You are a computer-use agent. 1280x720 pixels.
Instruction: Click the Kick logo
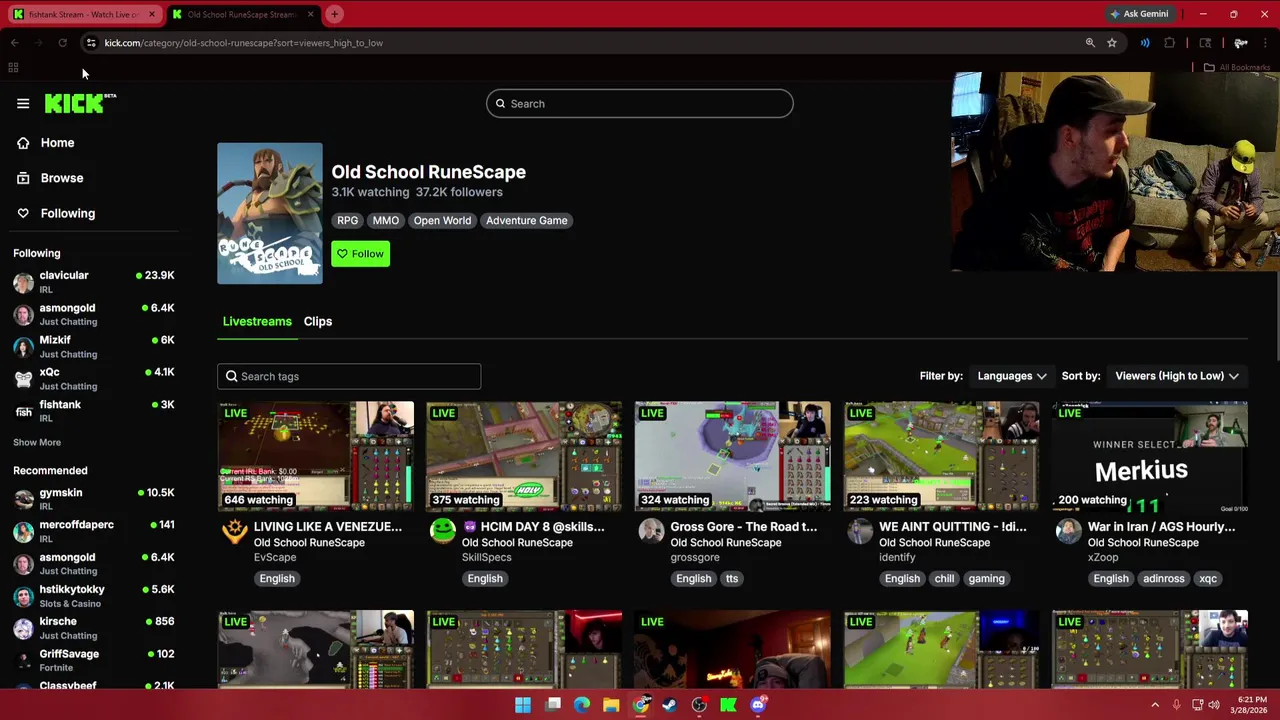pos(80,103)
